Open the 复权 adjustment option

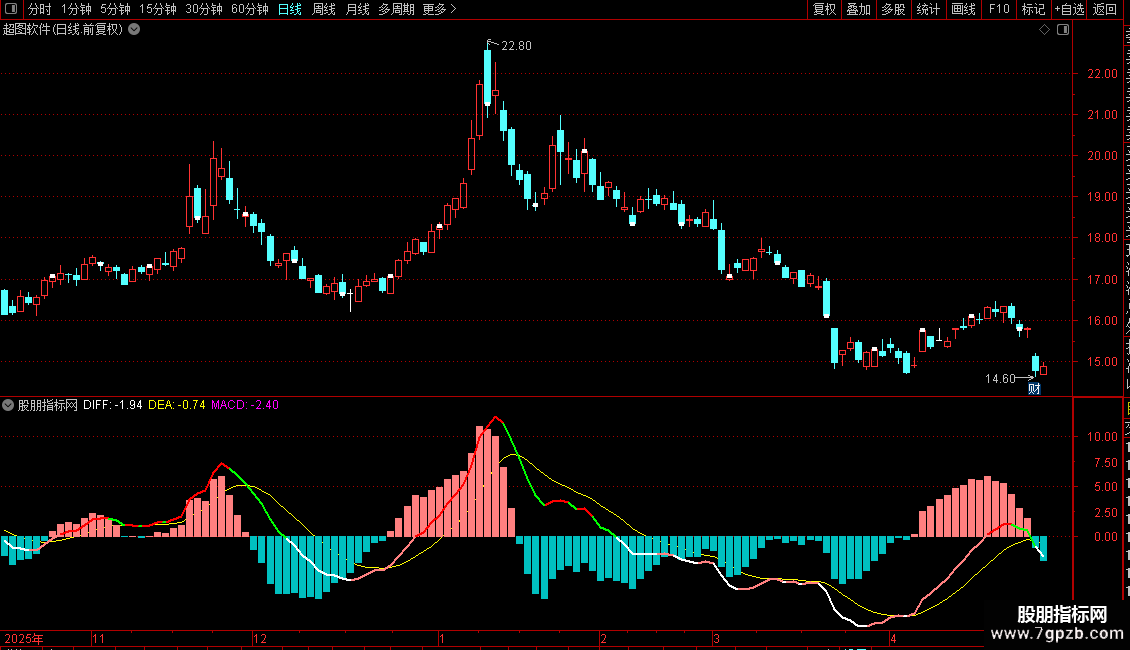[824, 9]
